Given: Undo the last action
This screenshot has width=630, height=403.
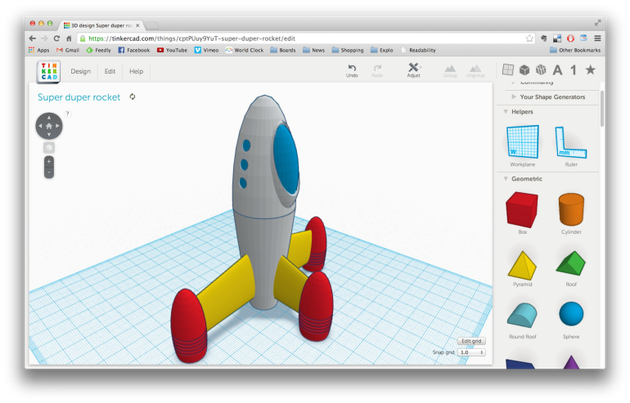Looking at the screenshot, I should (x=352, y=70).
